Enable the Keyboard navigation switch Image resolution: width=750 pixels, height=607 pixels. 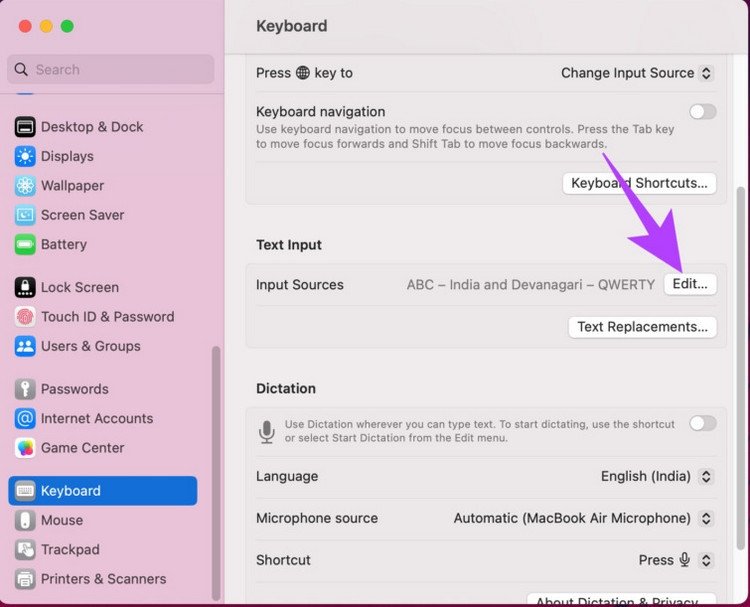click(703, 112)
